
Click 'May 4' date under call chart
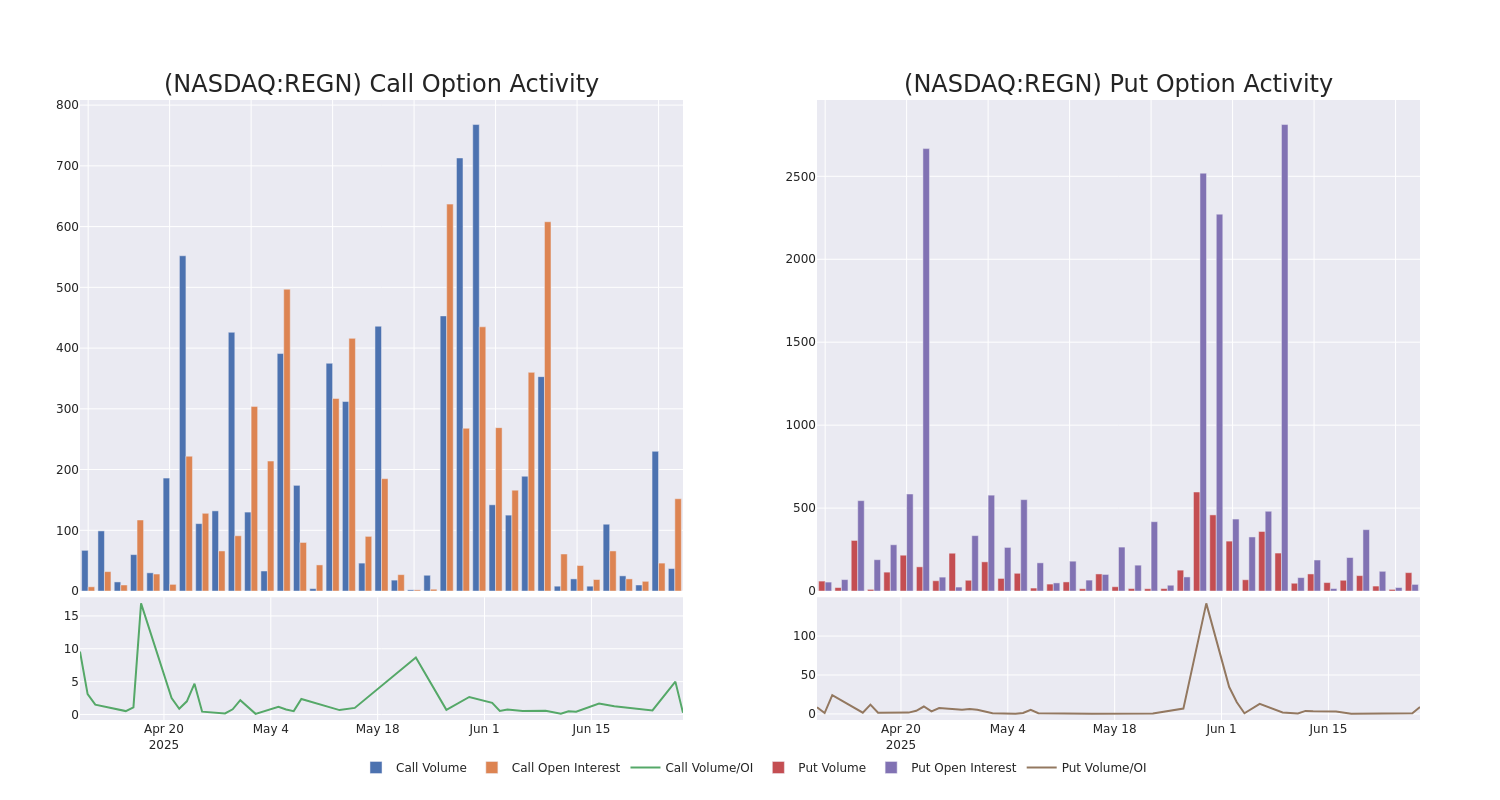point(271,729)
